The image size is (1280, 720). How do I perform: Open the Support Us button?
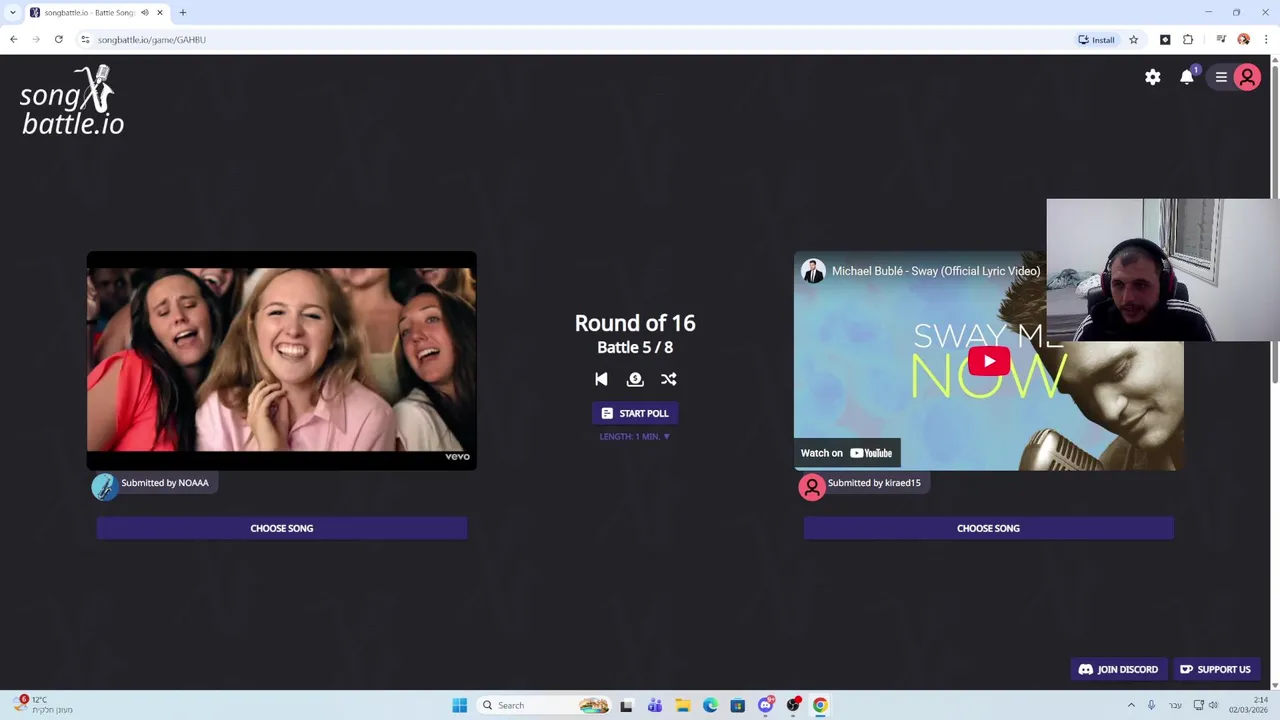coord(1215,670)
